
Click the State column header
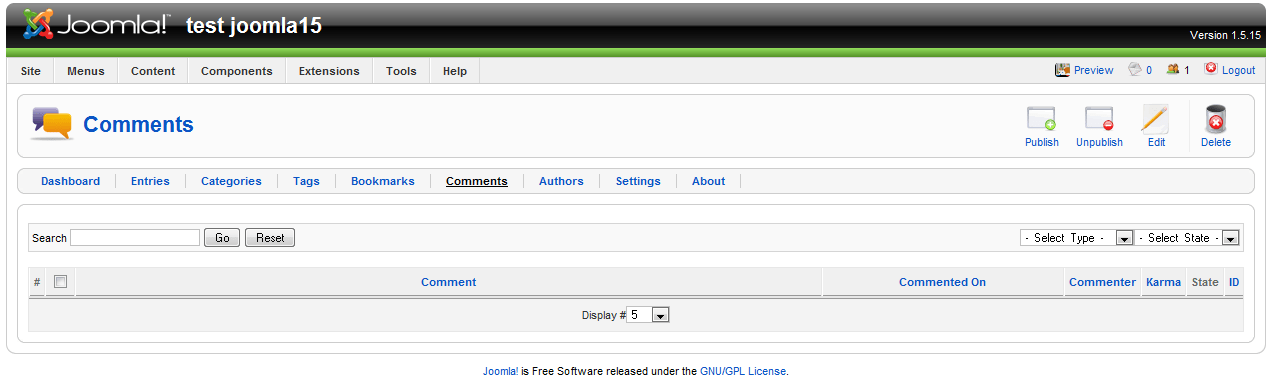coord(1205,282)
